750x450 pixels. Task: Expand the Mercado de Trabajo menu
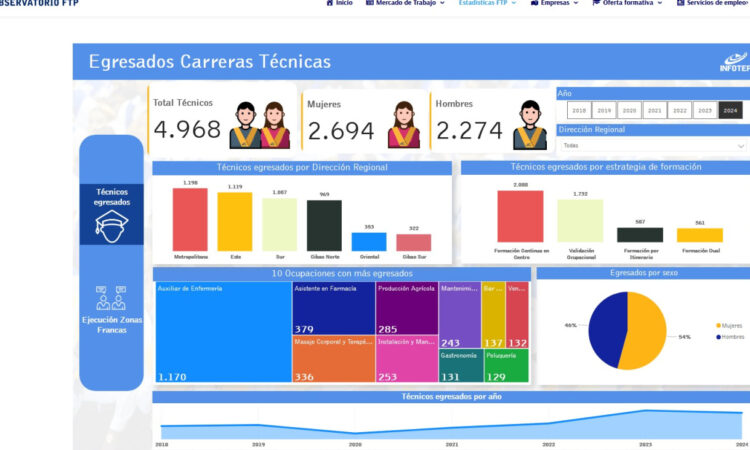[x=403, y=3]
